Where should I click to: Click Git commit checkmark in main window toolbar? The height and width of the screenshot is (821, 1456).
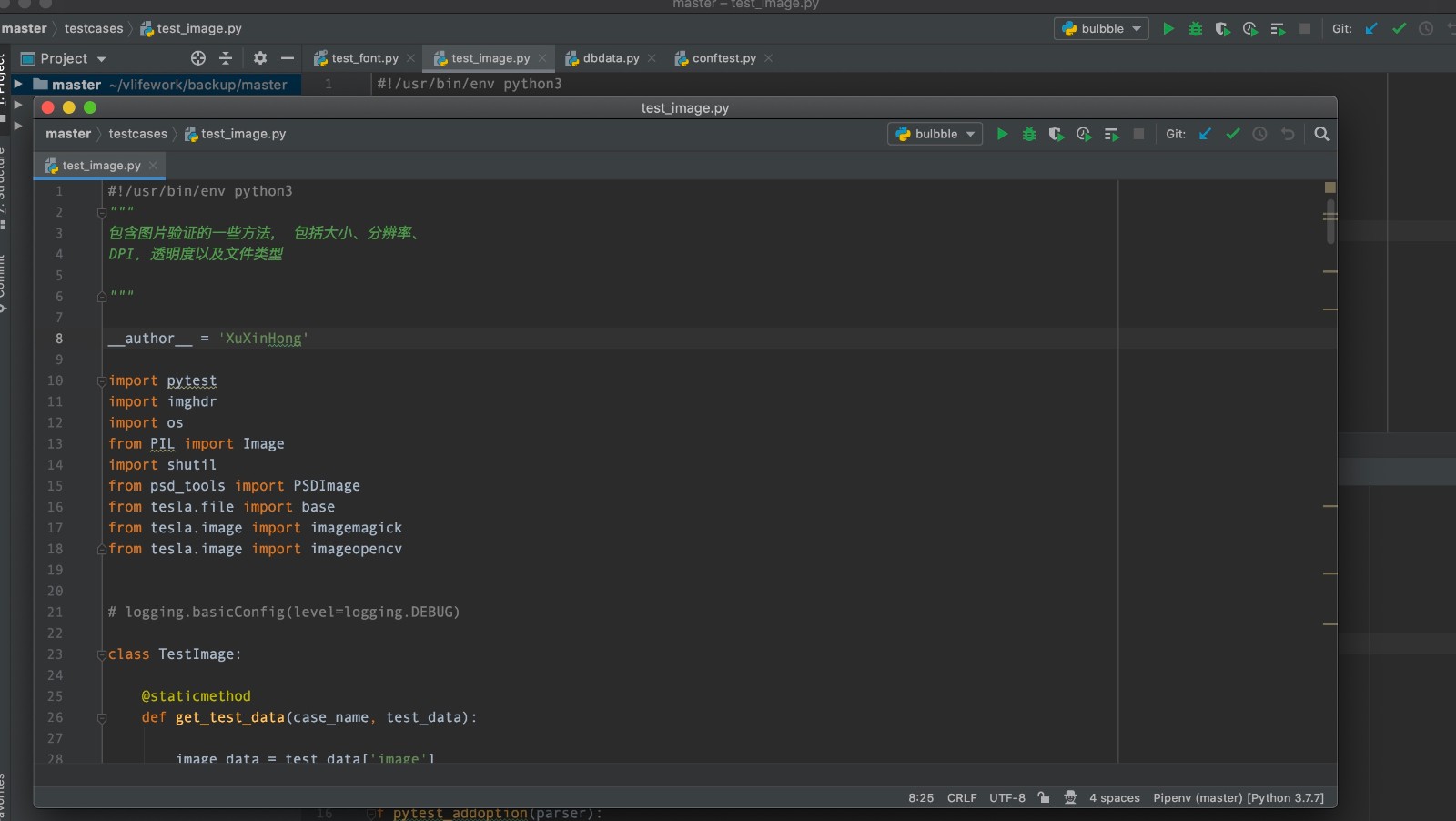pos(1400,29)
